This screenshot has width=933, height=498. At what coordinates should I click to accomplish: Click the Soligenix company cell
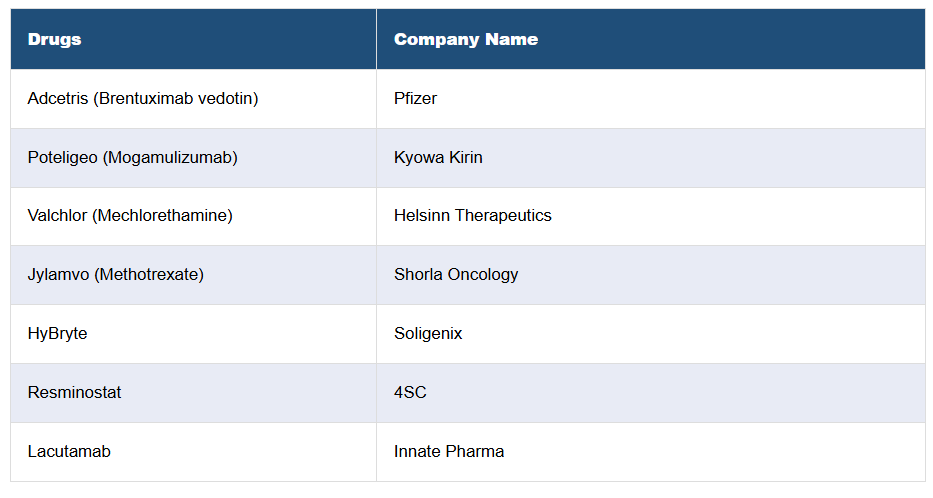(428, 334)
